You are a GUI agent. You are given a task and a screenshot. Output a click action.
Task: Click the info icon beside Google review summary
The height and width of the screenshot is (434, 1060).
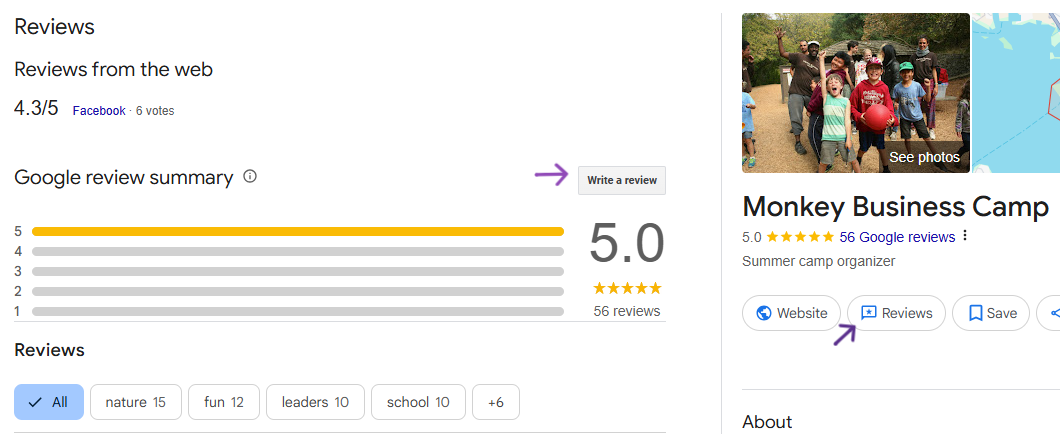[x=250, y=177]
